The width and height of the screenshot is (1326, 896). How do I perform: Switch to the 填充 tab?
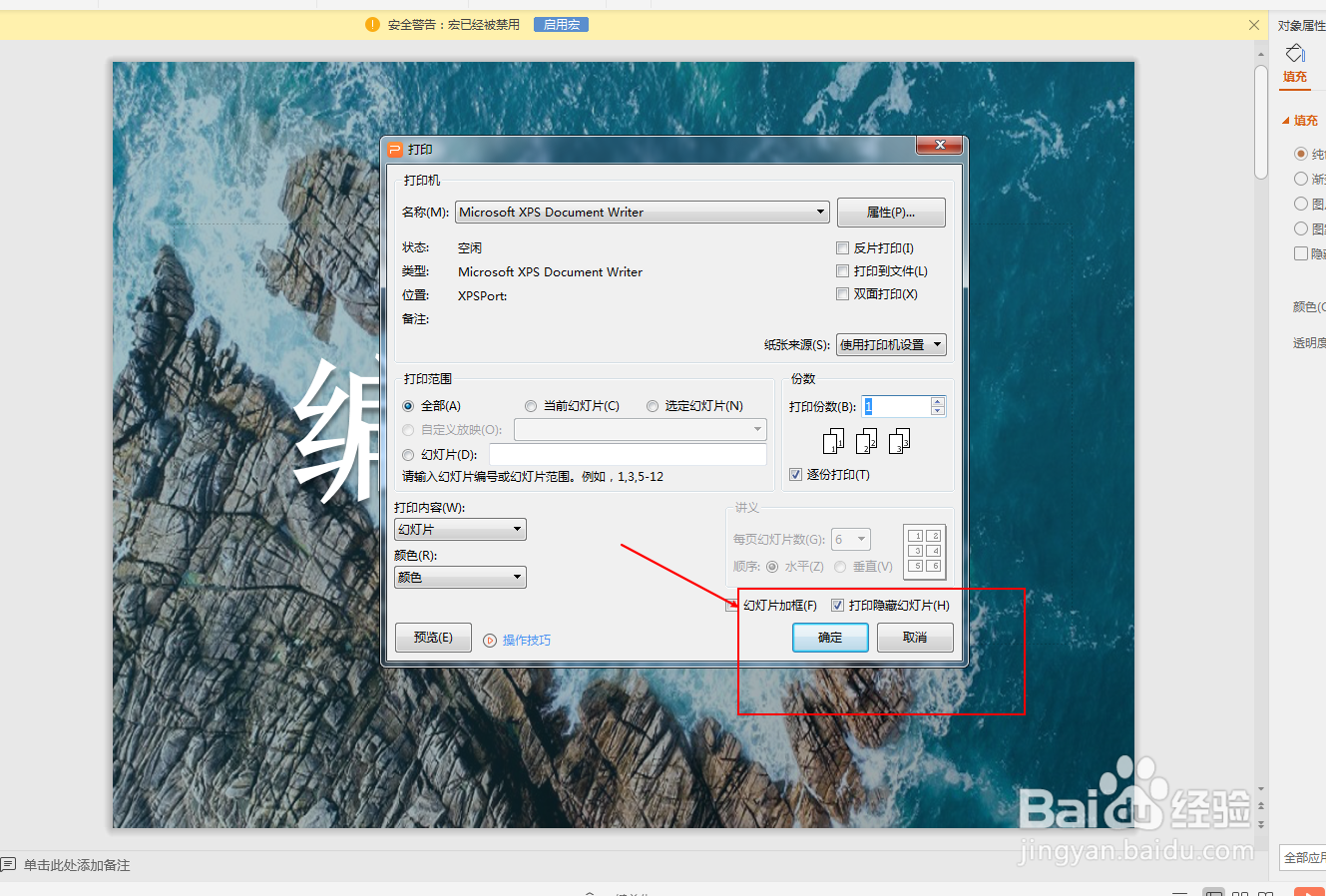pyautogui.click(x=1295, y=77)
